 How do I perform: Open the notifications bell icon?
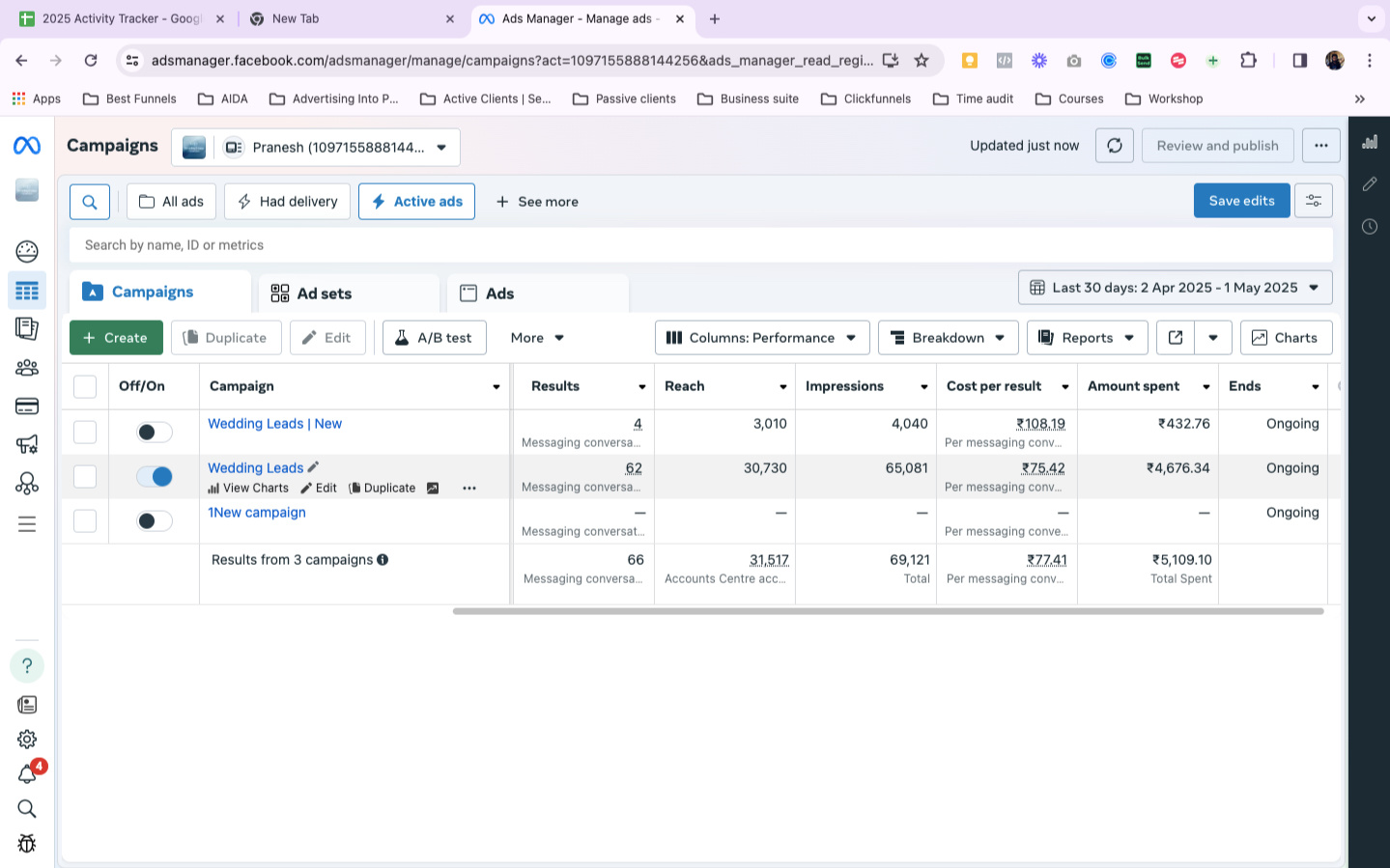(x=27, y=773)
